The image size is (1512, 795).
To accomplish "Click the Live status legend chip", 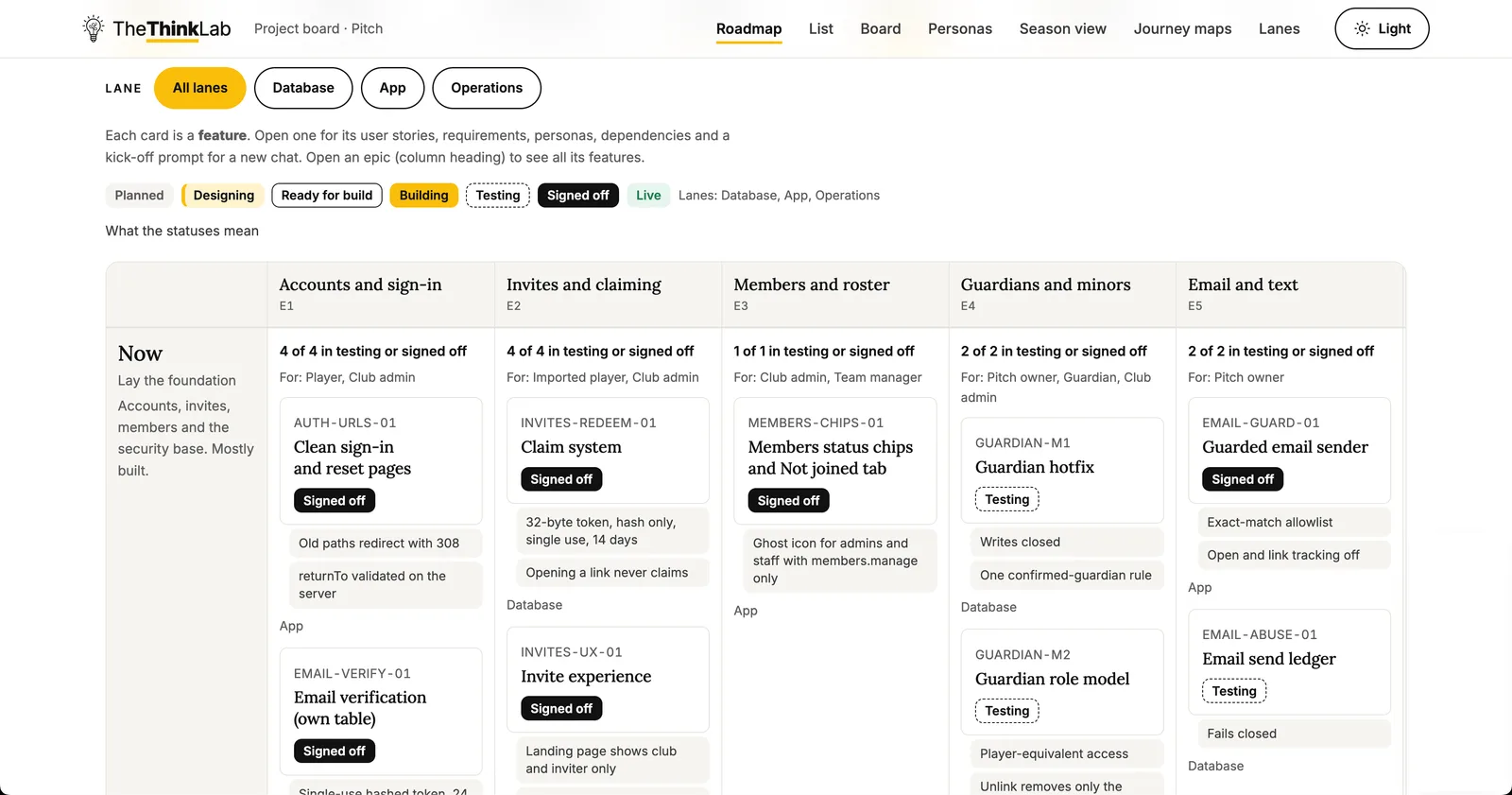I will click(x=648, y=196).
